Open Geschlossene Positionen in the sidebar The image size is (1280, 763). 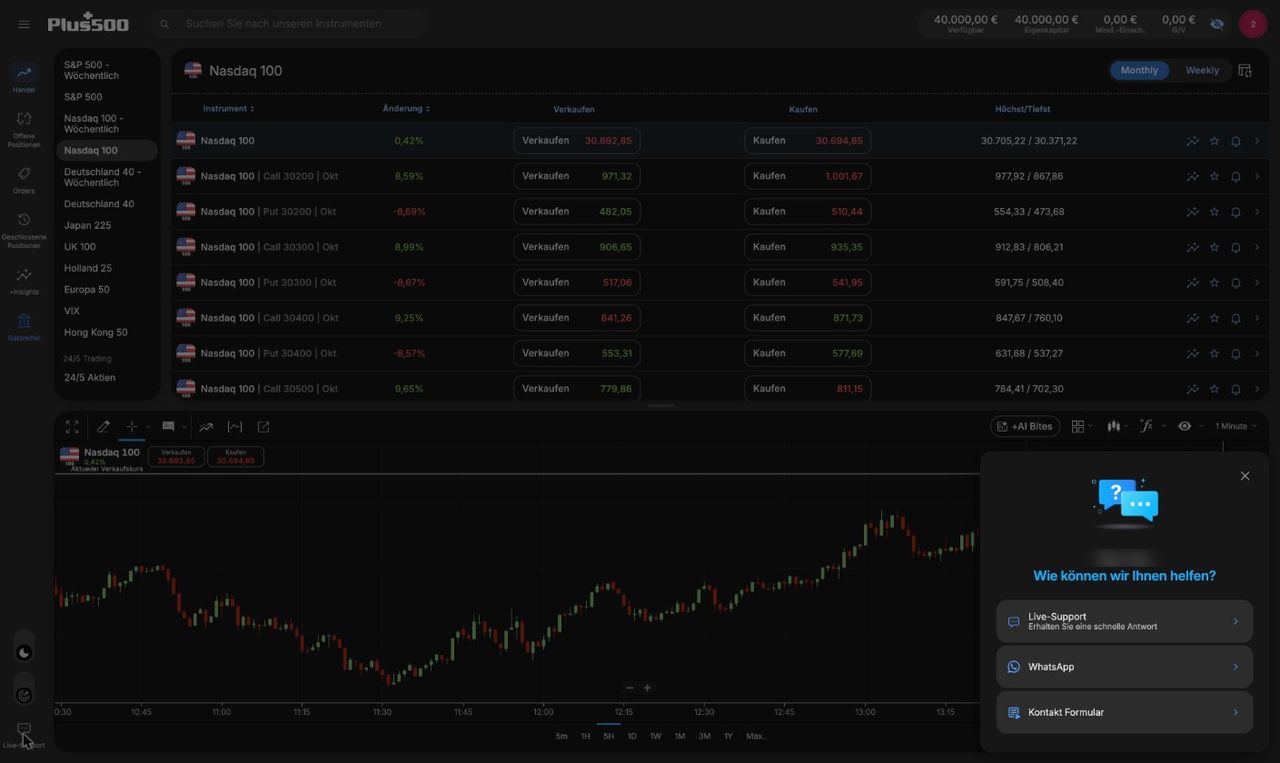[24, 230]
